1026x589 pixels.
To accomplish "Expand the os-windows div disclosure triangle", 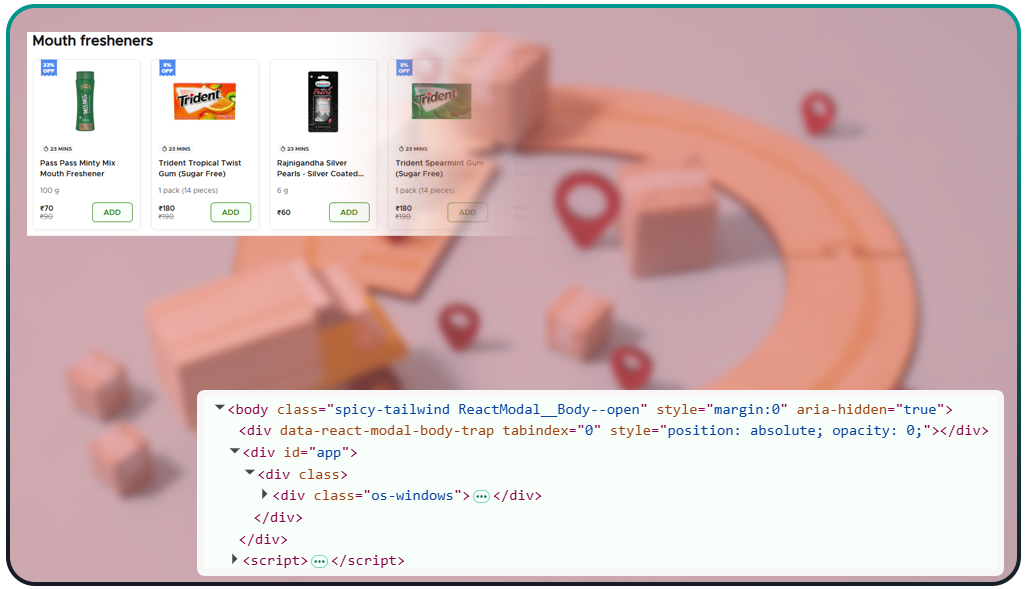I will click(x=266, y=495).
